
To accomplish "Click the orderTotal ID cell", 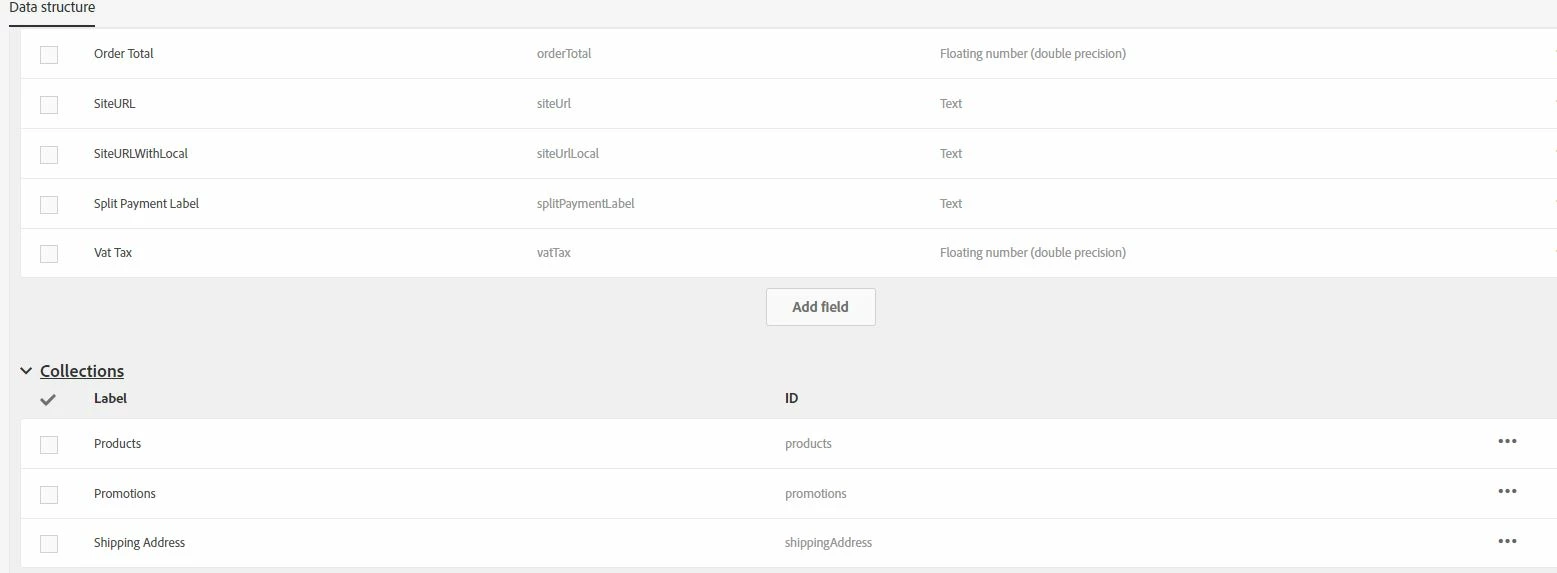I will 564,54.
